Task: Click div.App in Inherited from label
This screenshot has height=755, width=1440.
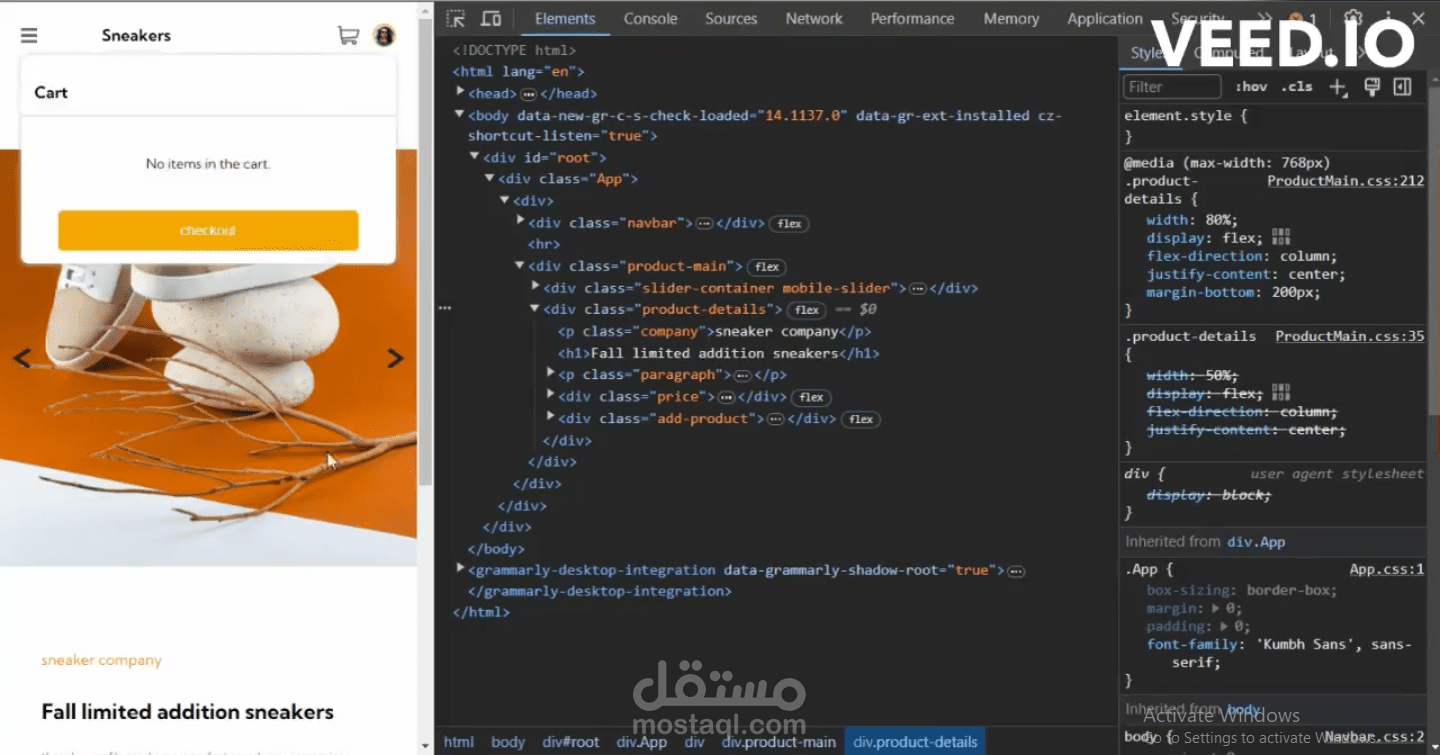Action: [1256, 542]
